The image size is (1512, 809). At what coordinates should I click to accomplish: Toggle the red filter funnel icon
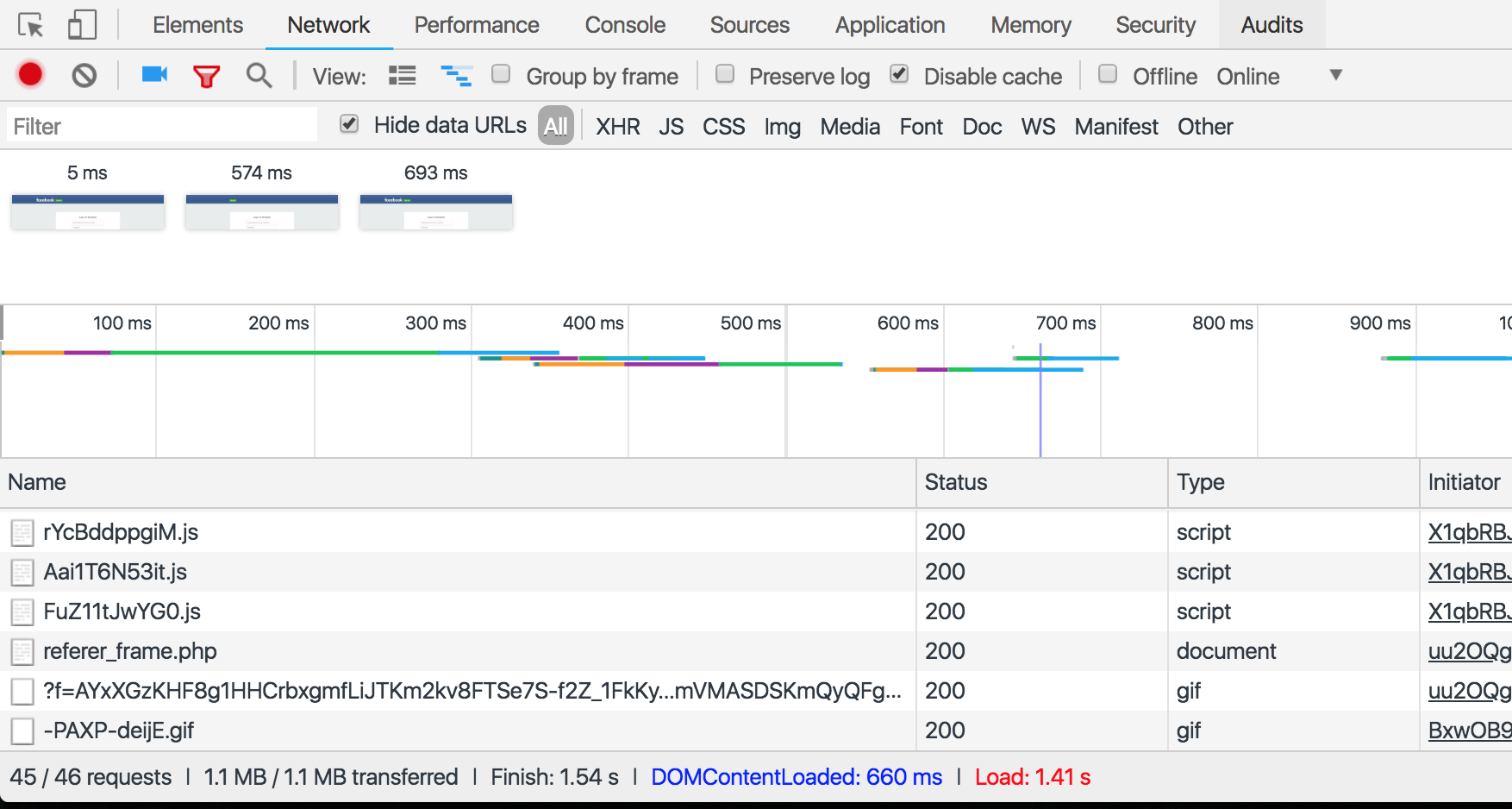(x=206, y=77)
